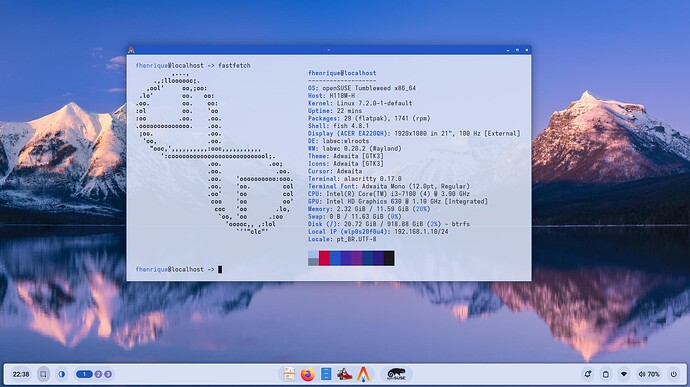The height and width of the screenshot is (387, 690).
Task: Click the 'Memory: 2.32 GiB' line
Action: click(369, 209)
